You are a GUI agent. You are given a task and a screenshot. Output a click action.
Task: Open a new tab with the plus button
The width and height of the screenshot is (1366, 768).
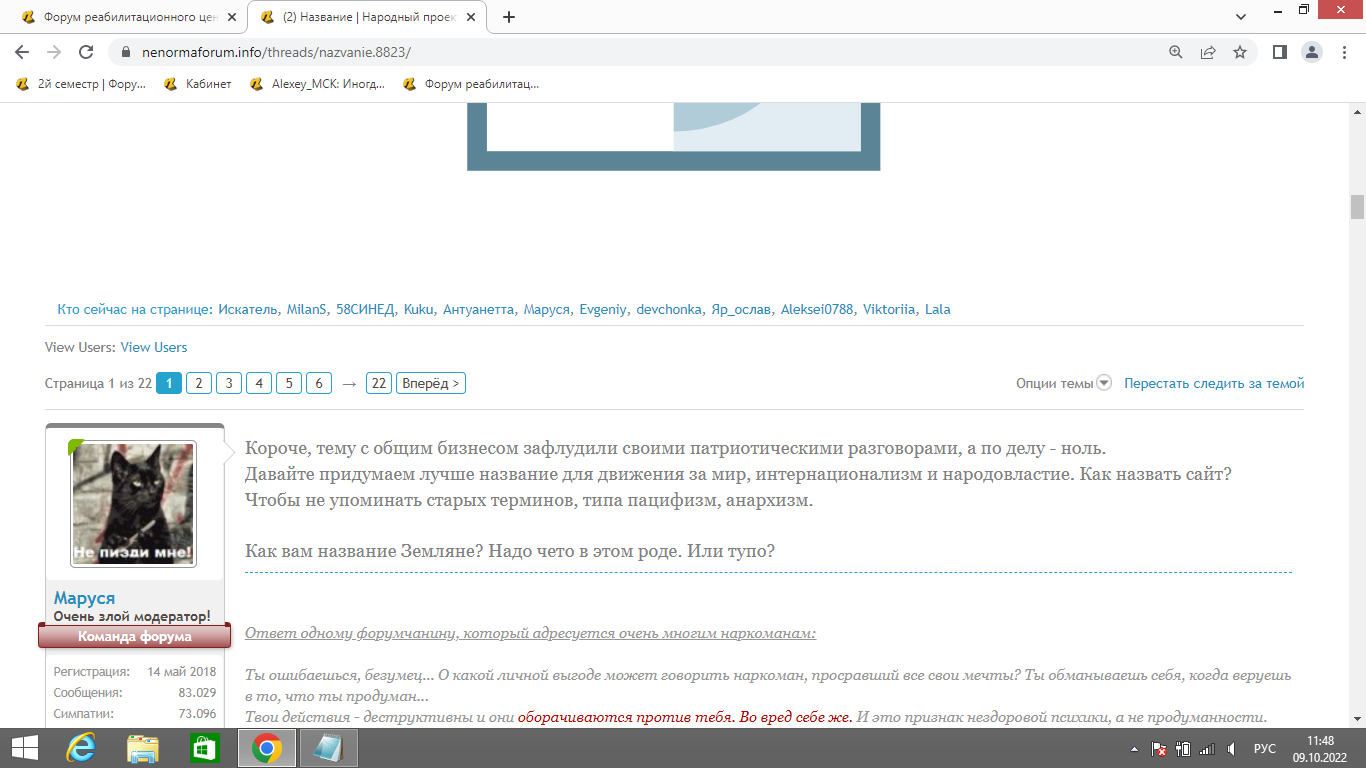pyautogui.click(x=509, y=17)
